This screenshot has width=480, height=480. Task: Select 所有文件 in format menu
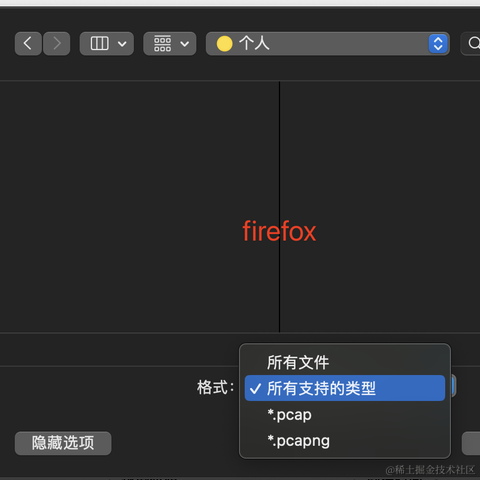click(x=345, y=362)
